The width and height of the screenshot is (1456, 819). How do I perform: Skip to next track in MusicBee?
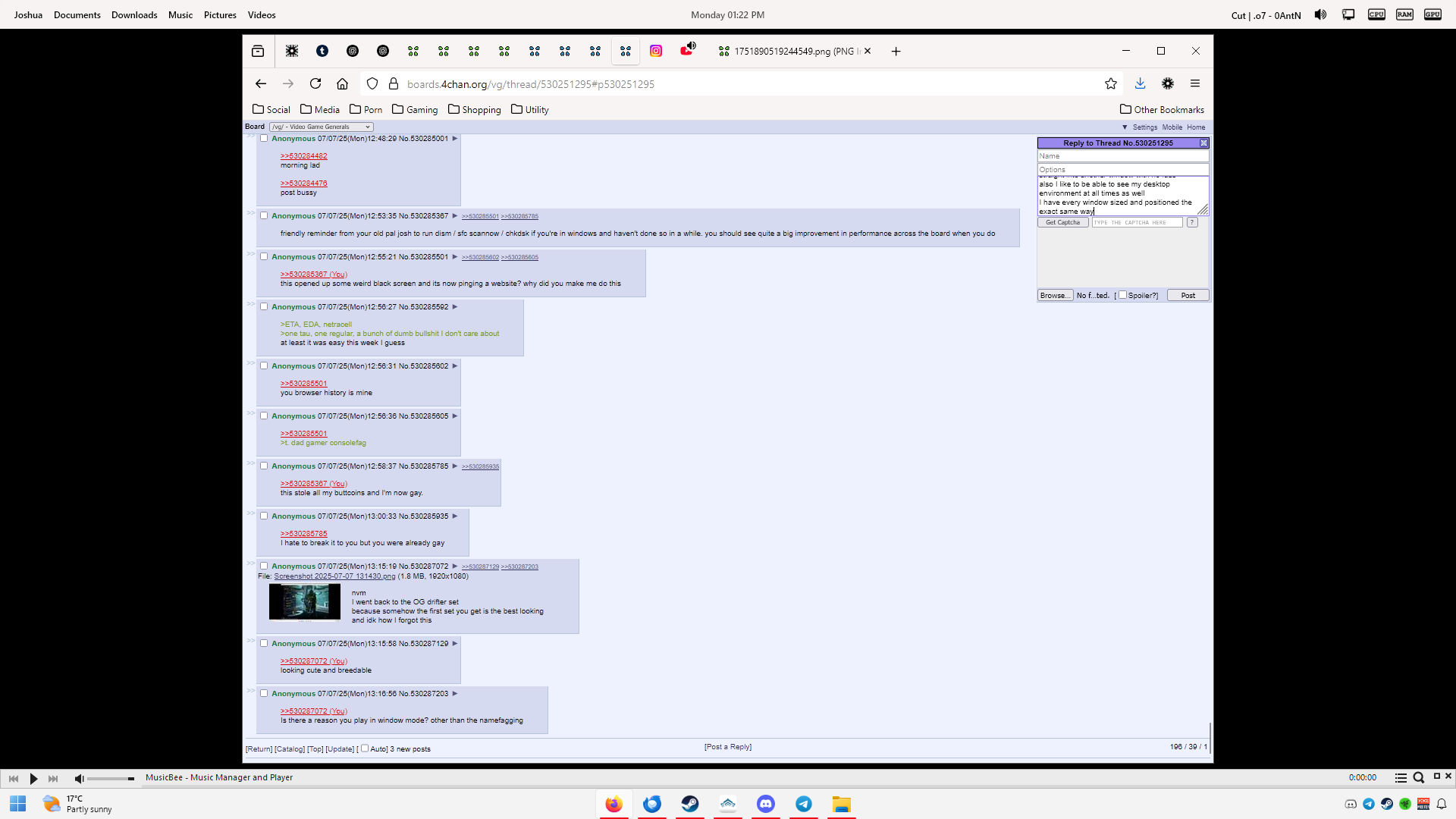[x=53, y=778]
